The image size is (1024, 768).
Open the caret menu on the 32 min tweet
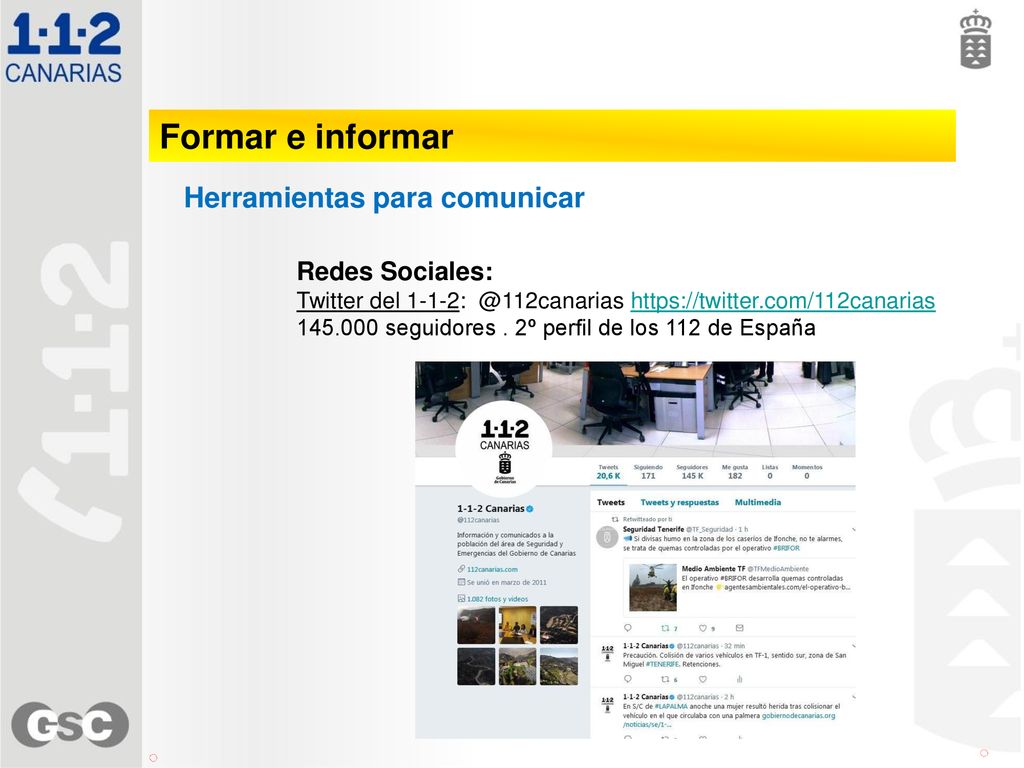tap(853, 646)
